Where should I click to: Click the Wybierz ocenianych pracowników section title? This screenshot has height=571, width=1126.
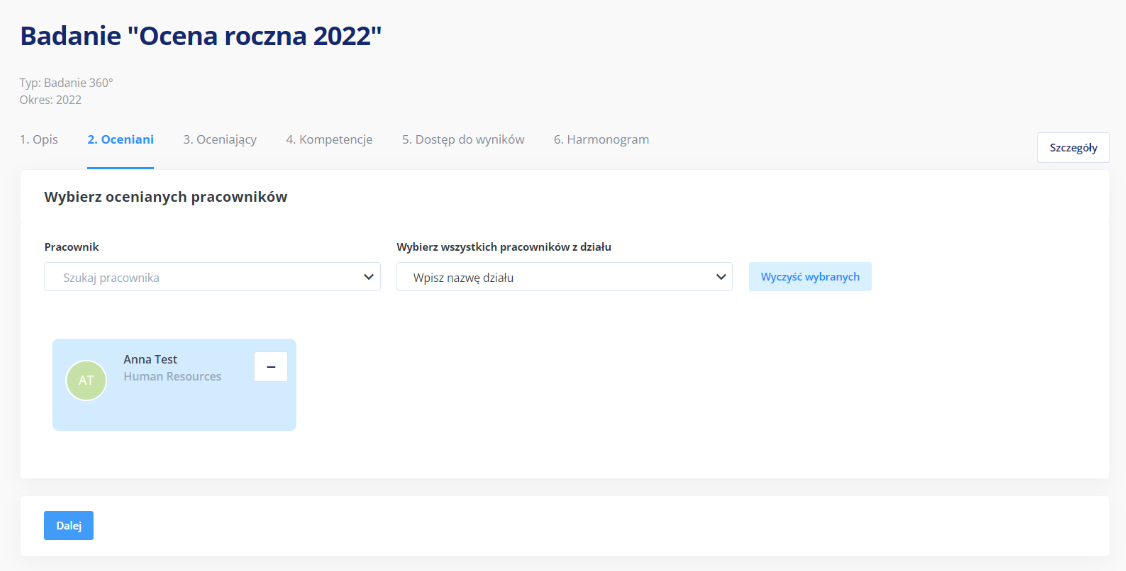coord(166,197)
